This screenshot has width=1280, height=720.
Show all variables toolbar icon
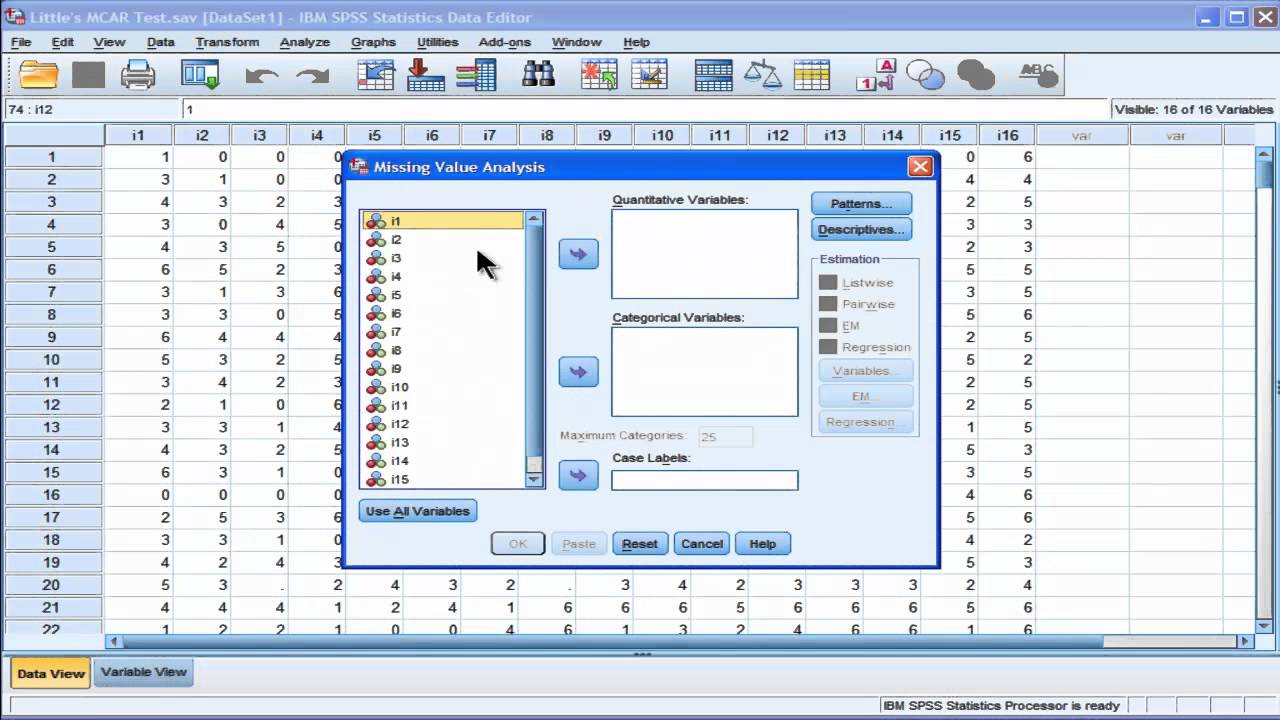coord(975,75)
